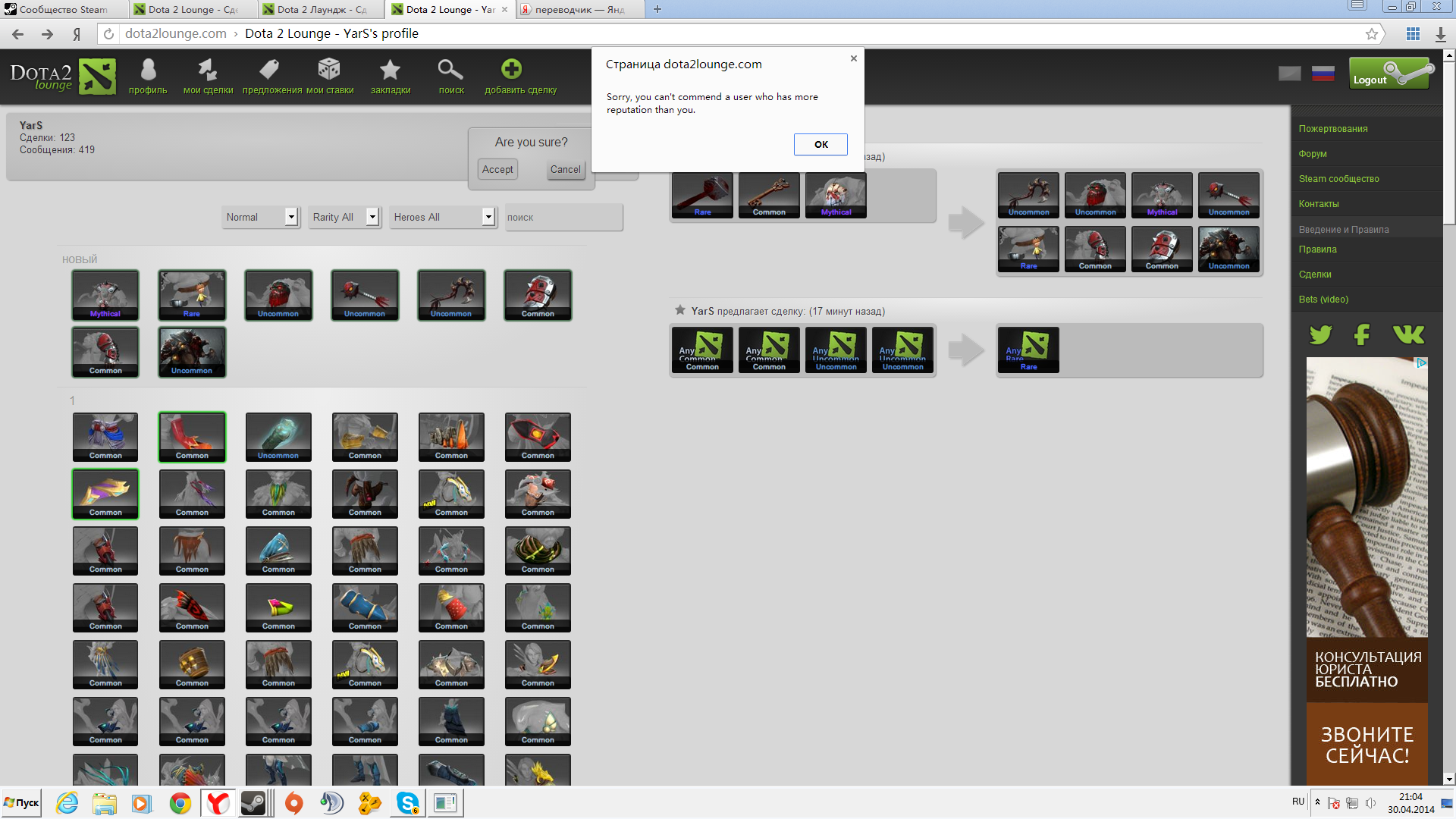The image size is (1456, 819).
Task: Click the Пуск start button
Action: [21, 803]
